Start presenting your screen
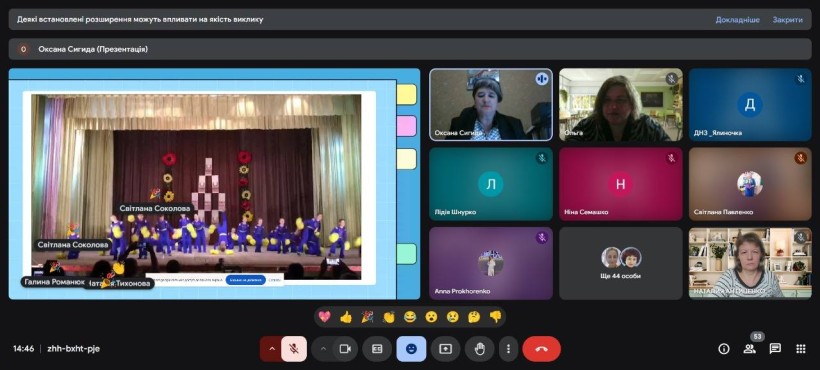Viewport: 820px width, 370px height. pyautogui.click(x=446, y=349)
